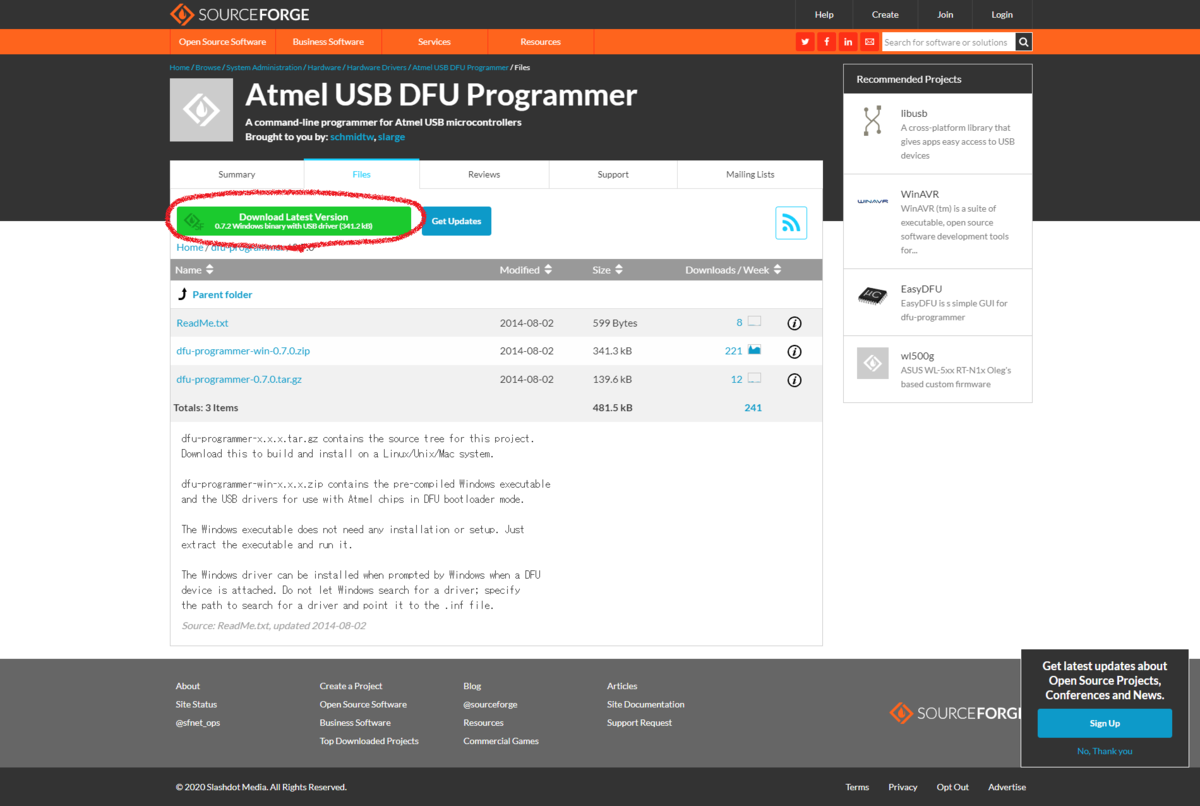Click the email share icon

tap(869, 41)
